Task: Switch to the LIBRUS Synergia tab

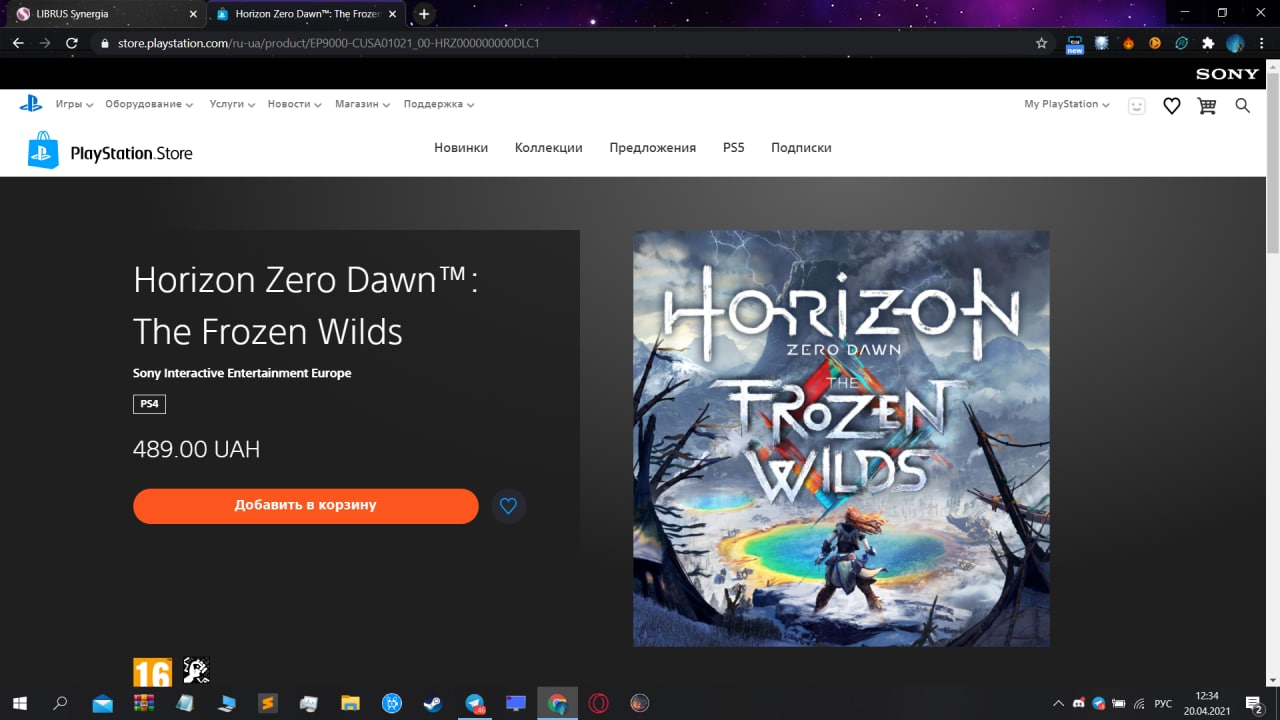Action: tap(104, 14)
